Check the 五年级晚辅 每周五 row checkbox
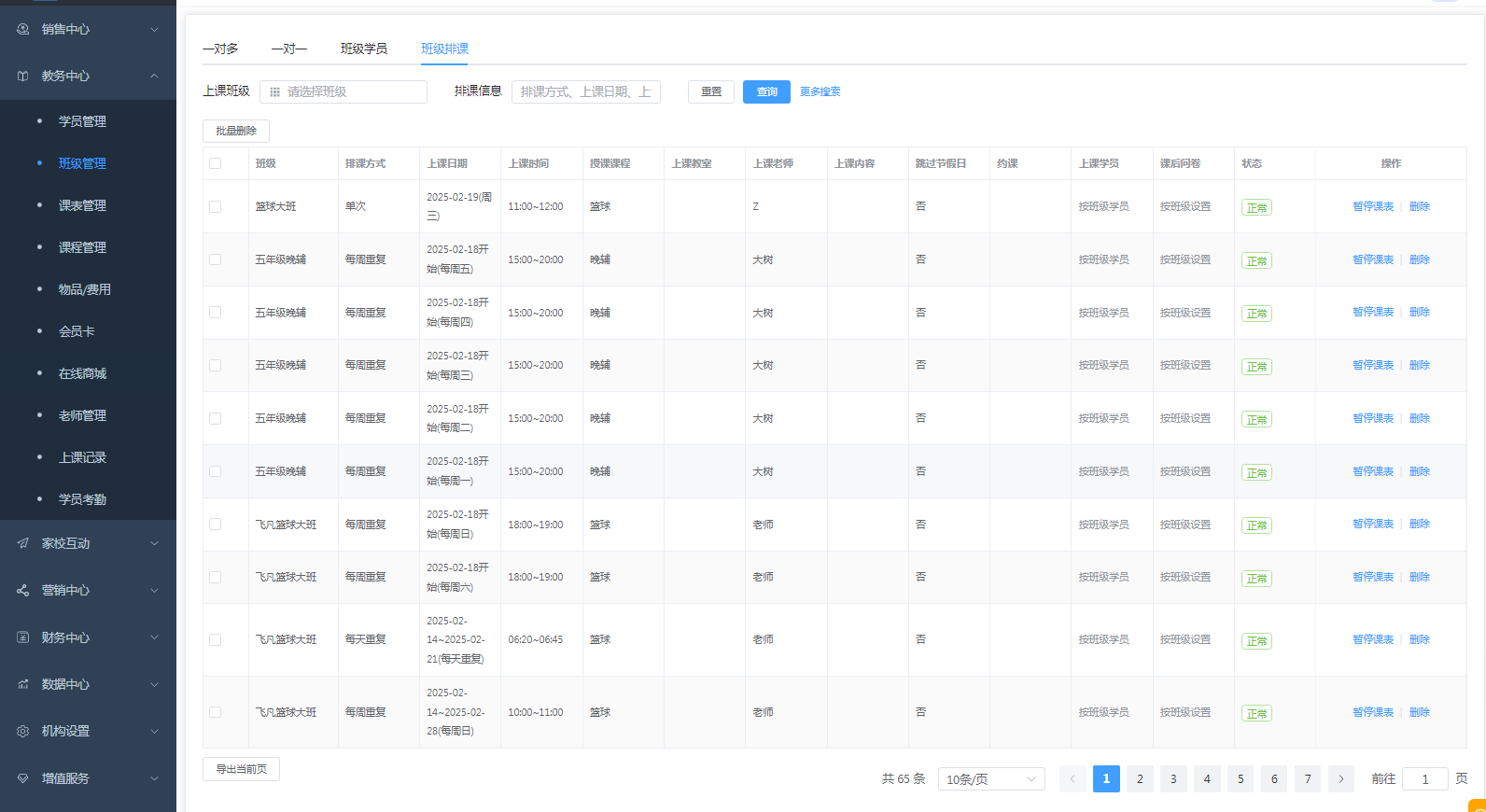The image size is (1486, 812). (x=216, y=259)
